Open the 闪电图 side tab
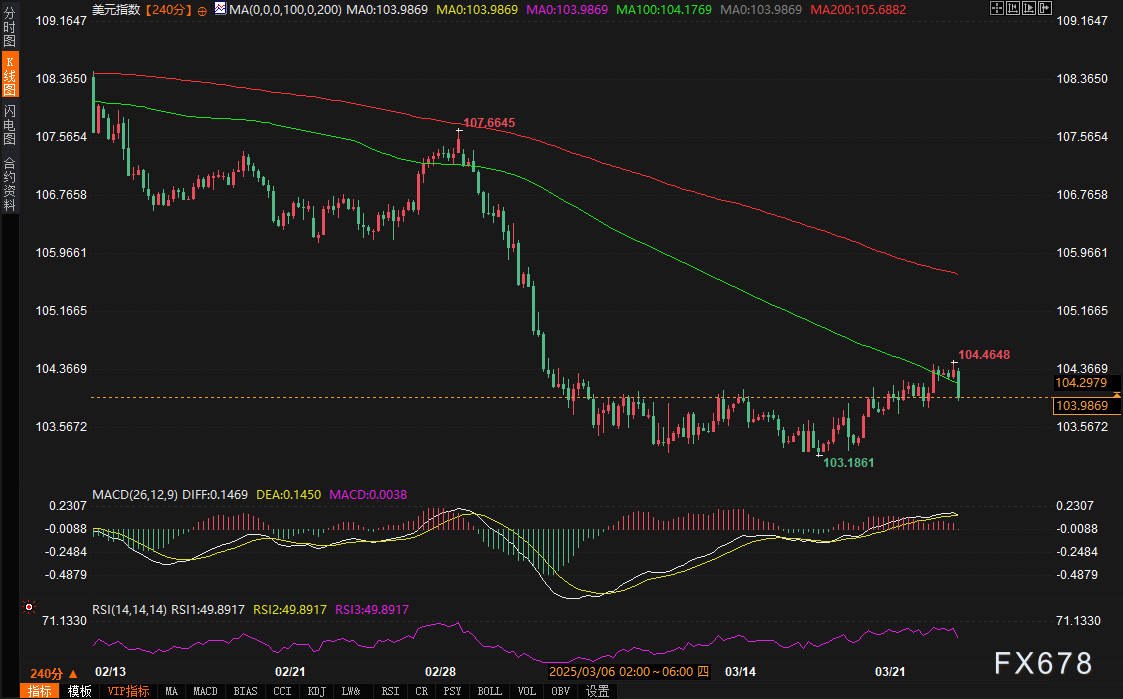This screenshot has height=699, width=1123. (10, 125)
